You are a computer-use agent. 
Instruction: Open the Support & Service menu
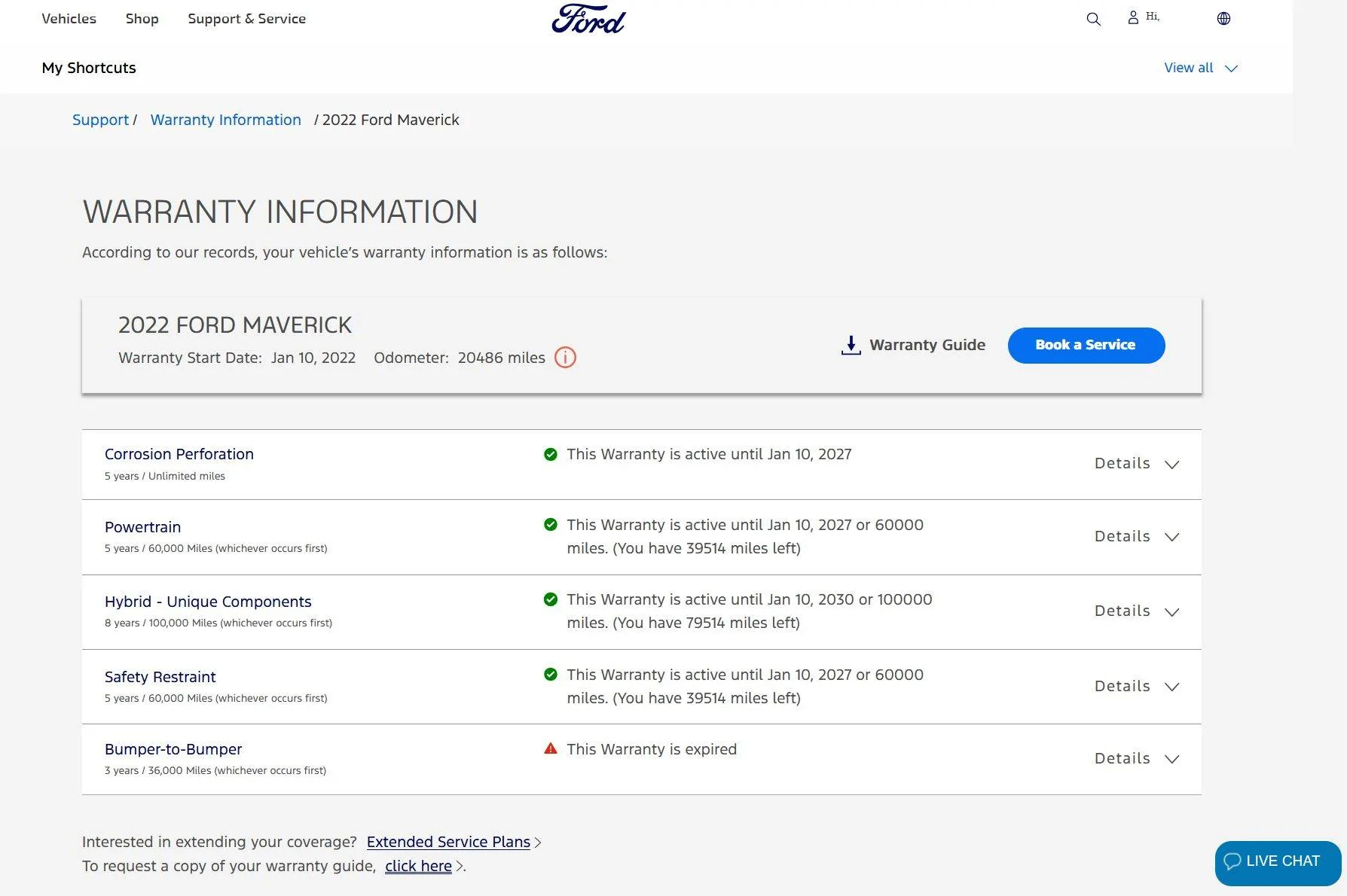point(246,19)
